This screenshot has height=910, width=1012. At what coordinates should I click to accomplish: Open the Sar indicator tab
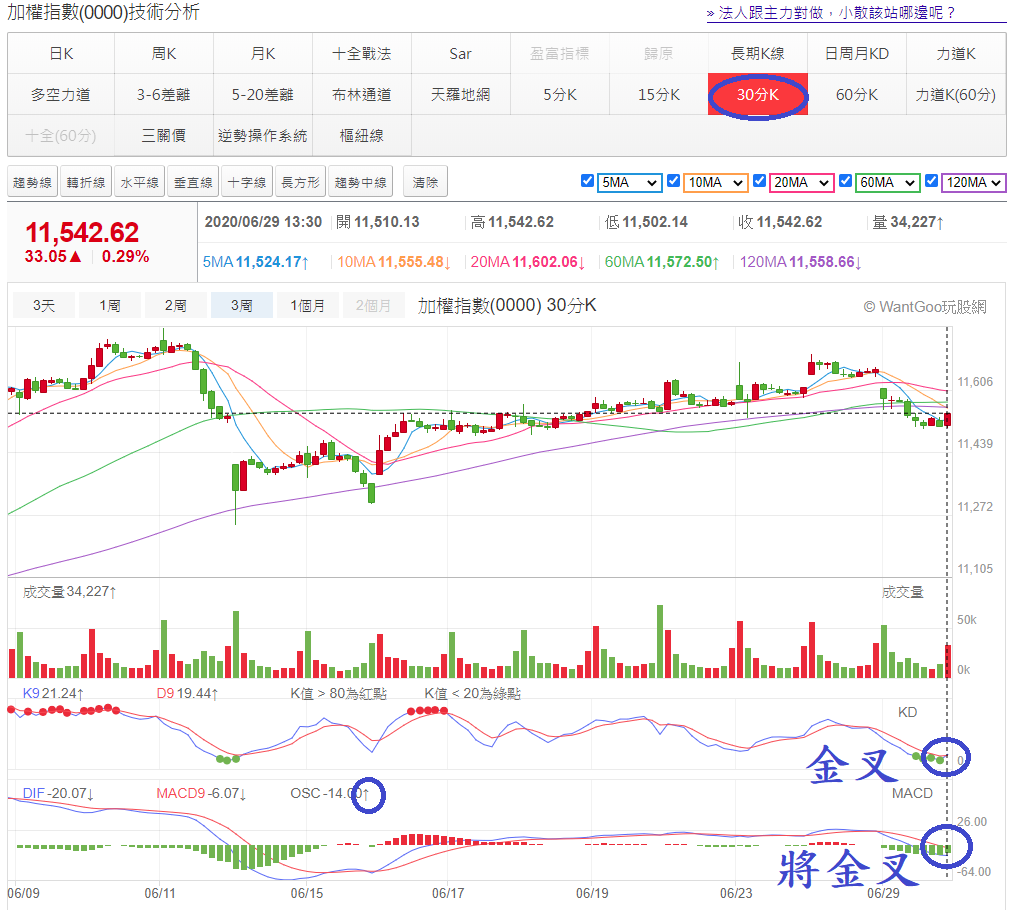(460, 54)
